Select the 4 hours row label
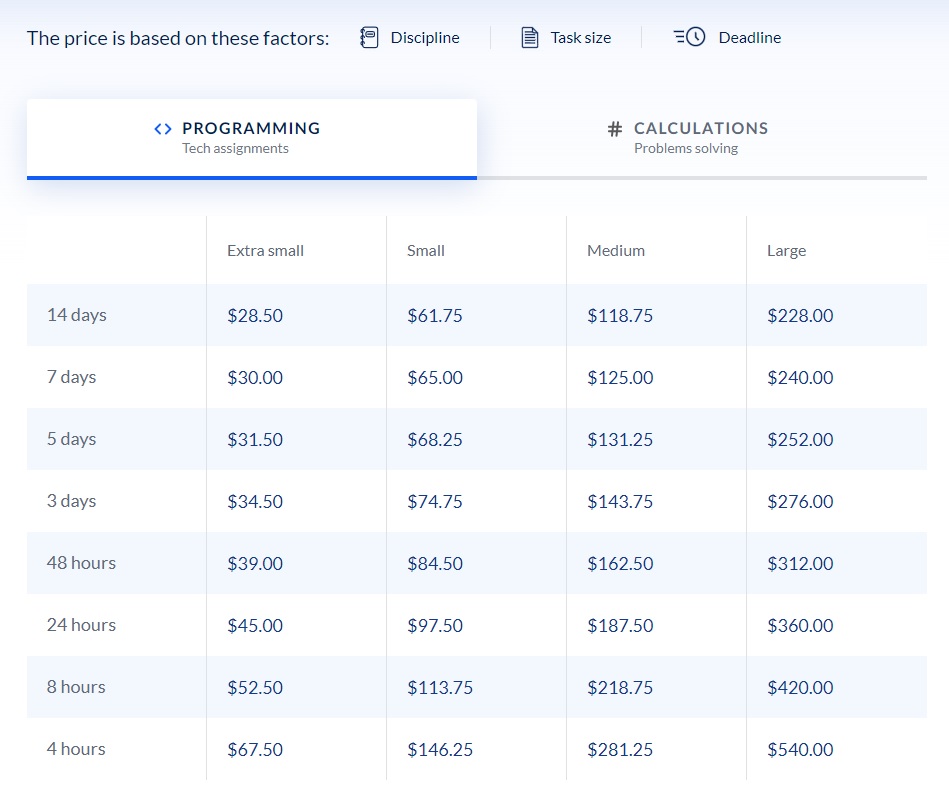This screenshot has height=796, width=949. pos(76,749)
